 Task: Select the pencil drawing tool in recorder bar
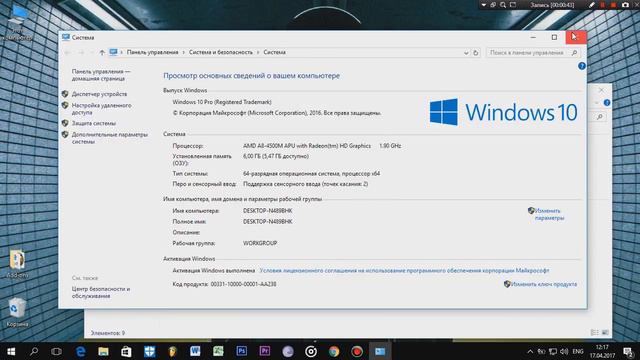[x=592, y=5]
